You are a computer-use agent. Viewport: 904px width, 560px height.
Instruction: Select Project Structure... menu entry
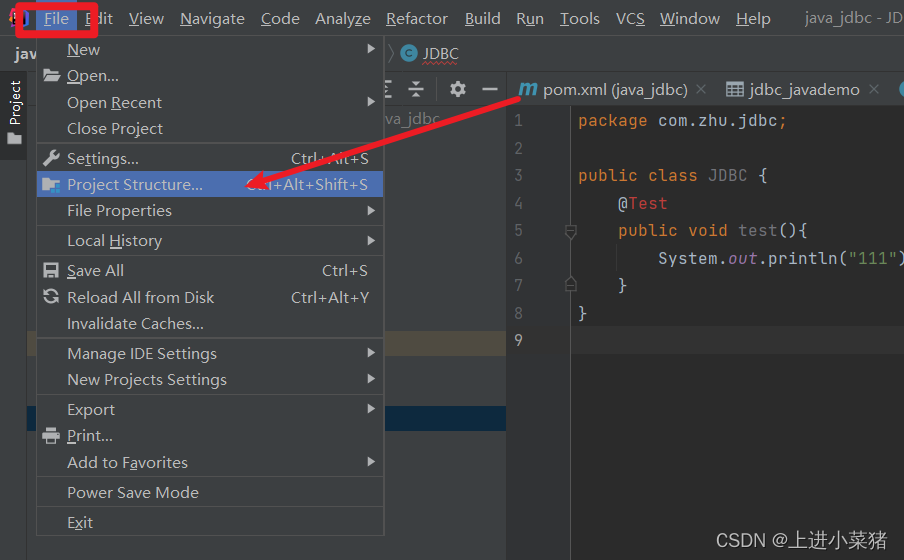210,184
